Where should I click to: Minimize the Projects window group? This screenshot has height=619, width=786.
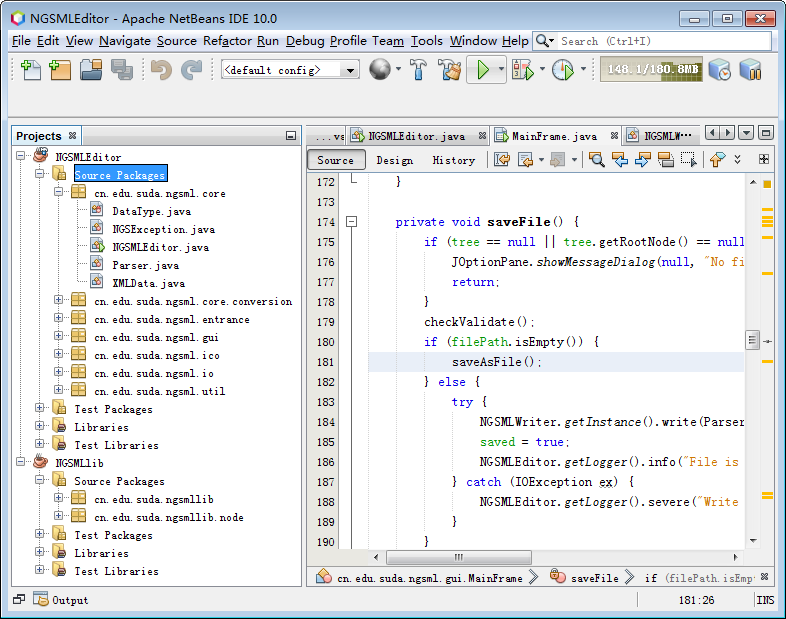coord(291,135)
